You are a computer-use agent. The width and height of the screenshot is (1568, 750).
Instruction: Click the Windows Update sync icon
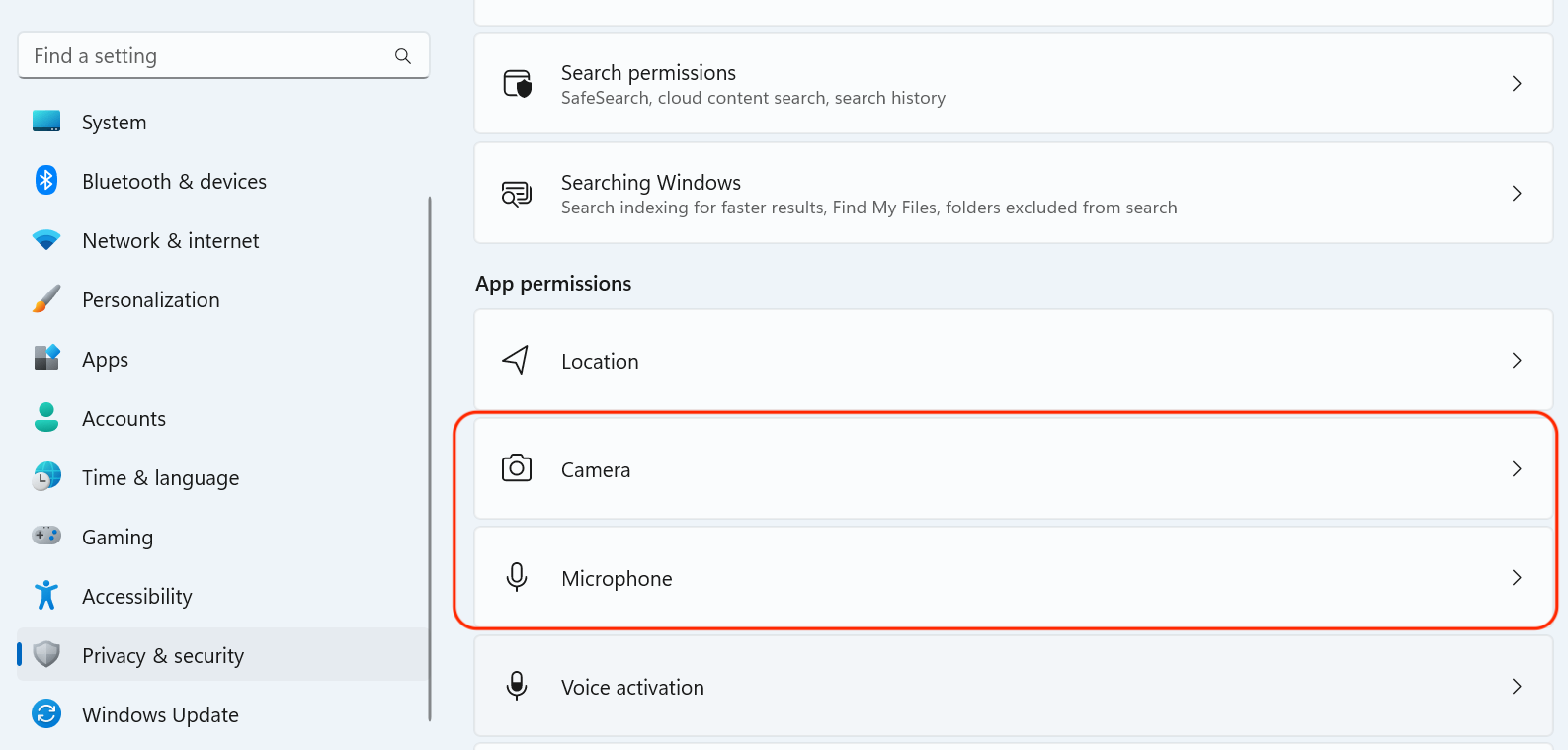46,713
